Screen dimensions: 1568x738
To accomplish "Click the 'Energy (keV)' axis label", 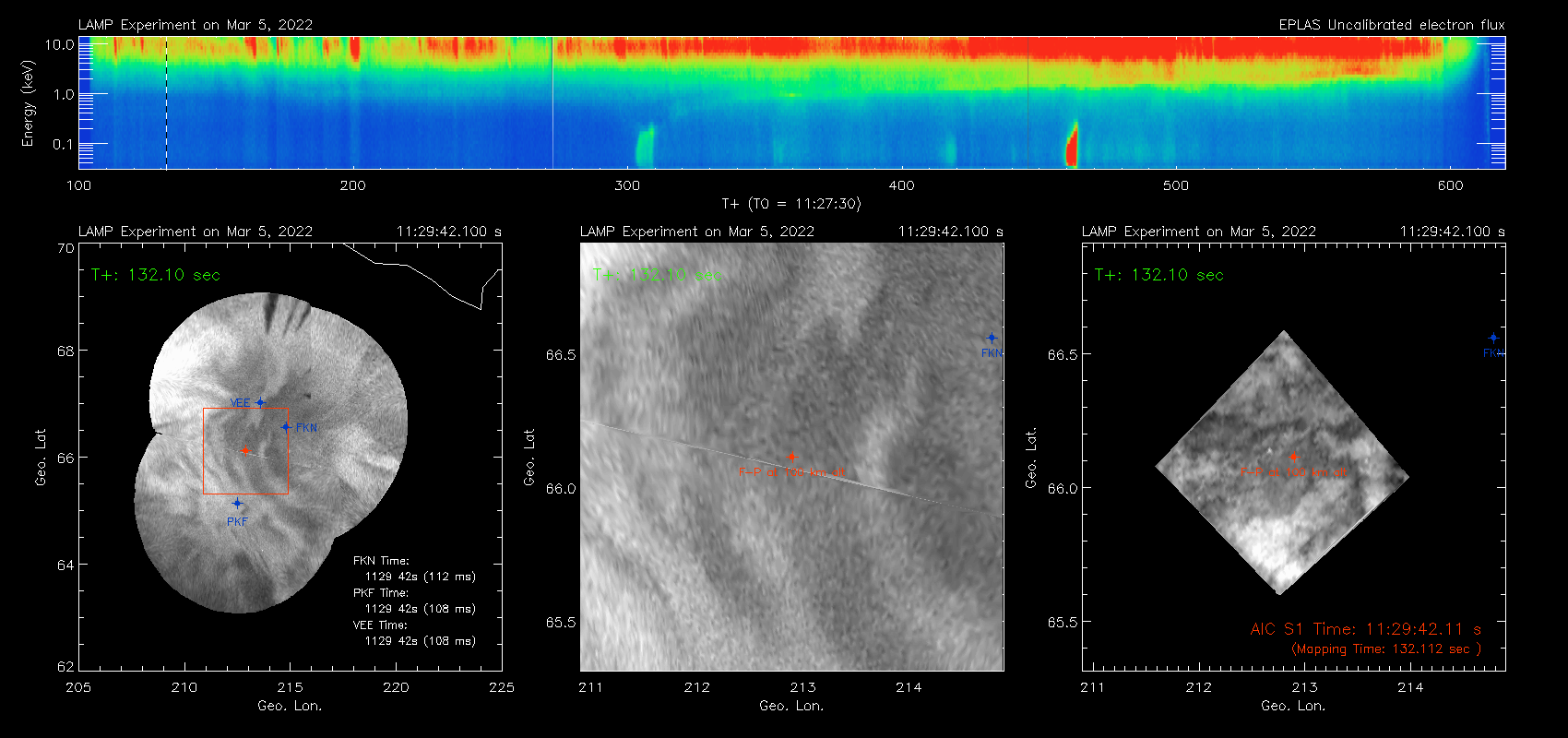I will pyautogui.click(x=28, y=103).
